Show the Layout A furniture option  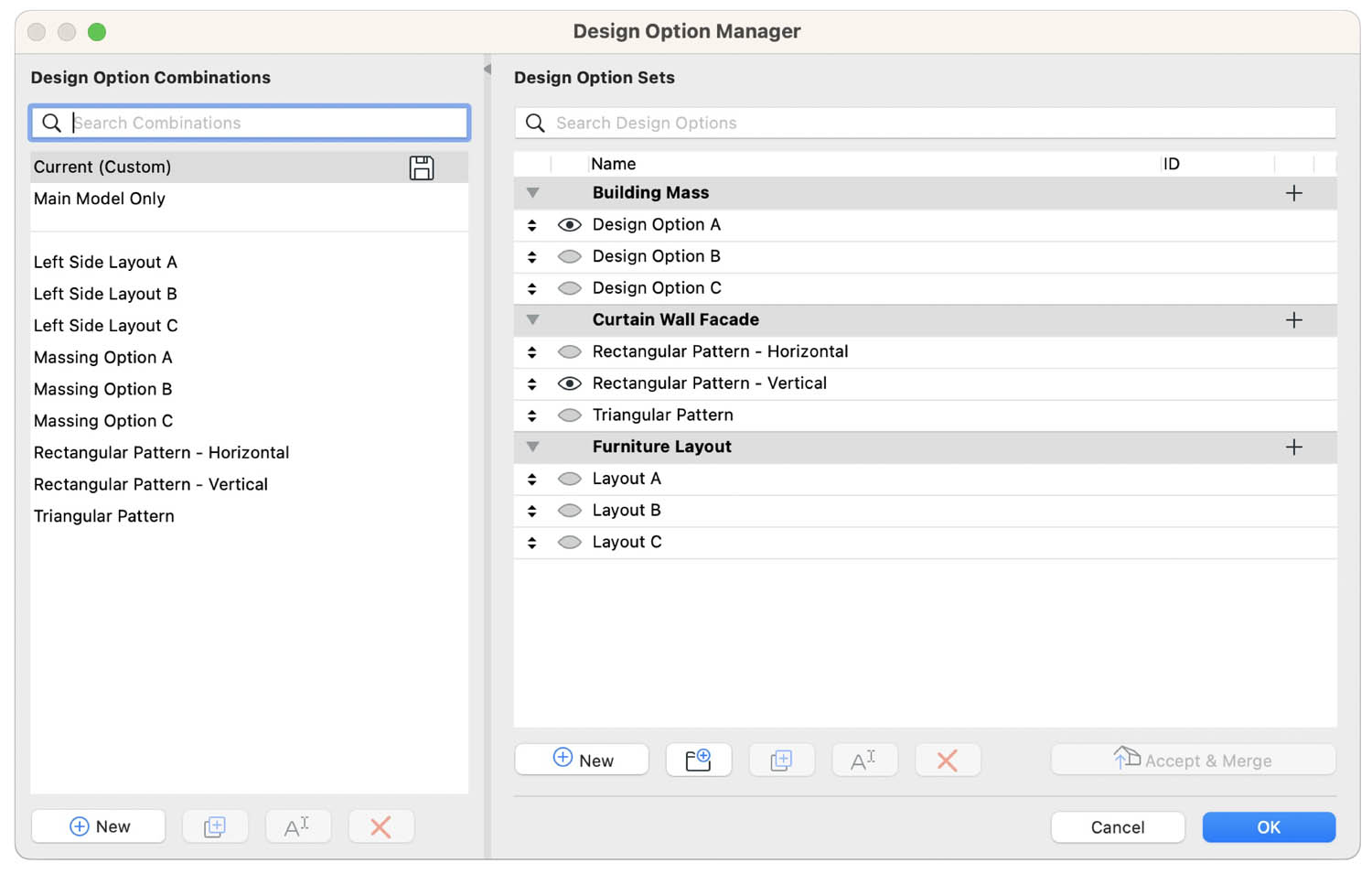click(570, 478)
